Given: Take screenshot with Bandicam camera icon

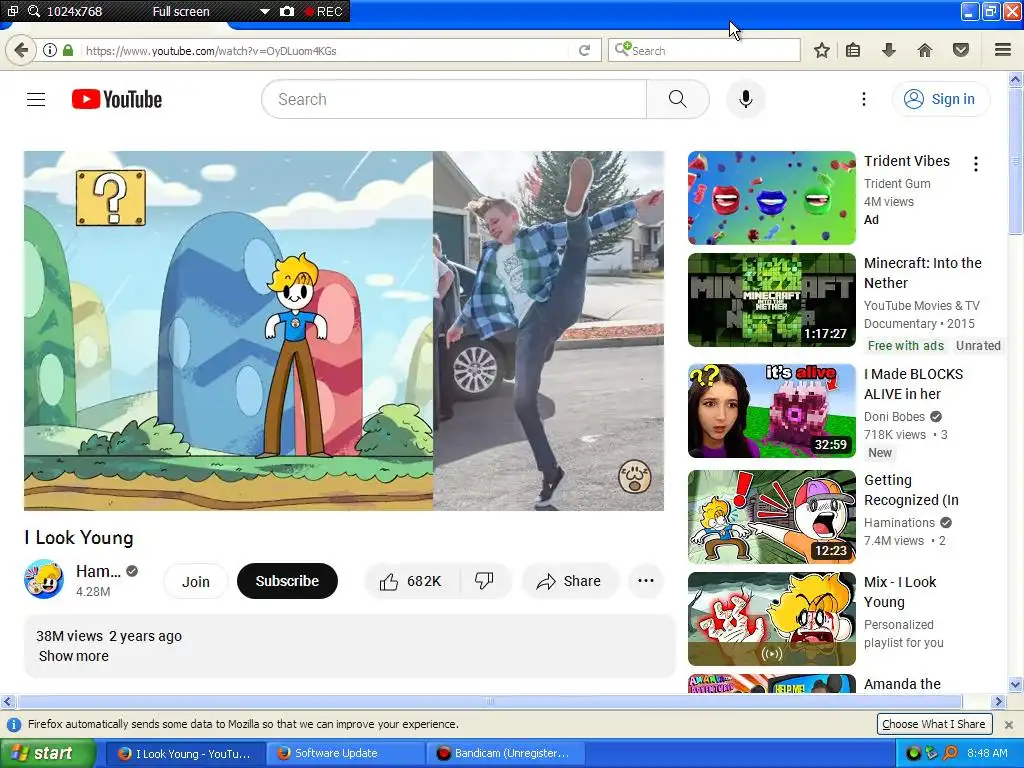Looking at the screenshot, I should point(287,11).
